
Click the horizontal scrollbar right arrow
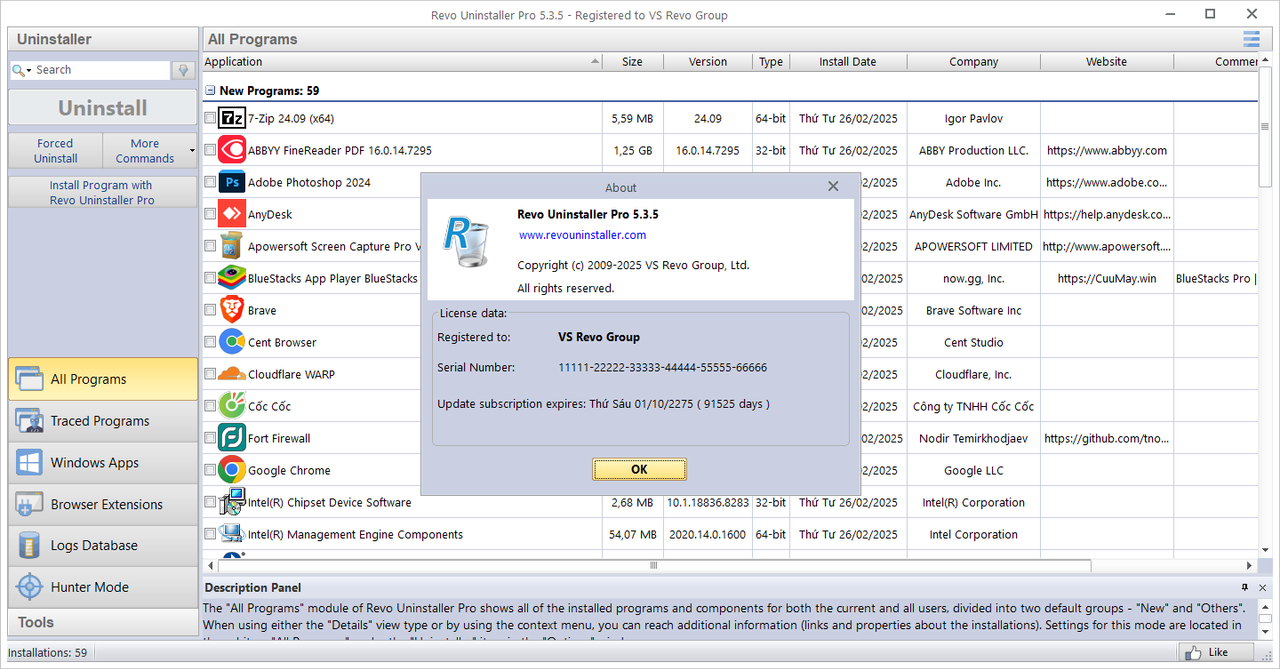[x=1251, y=566]
